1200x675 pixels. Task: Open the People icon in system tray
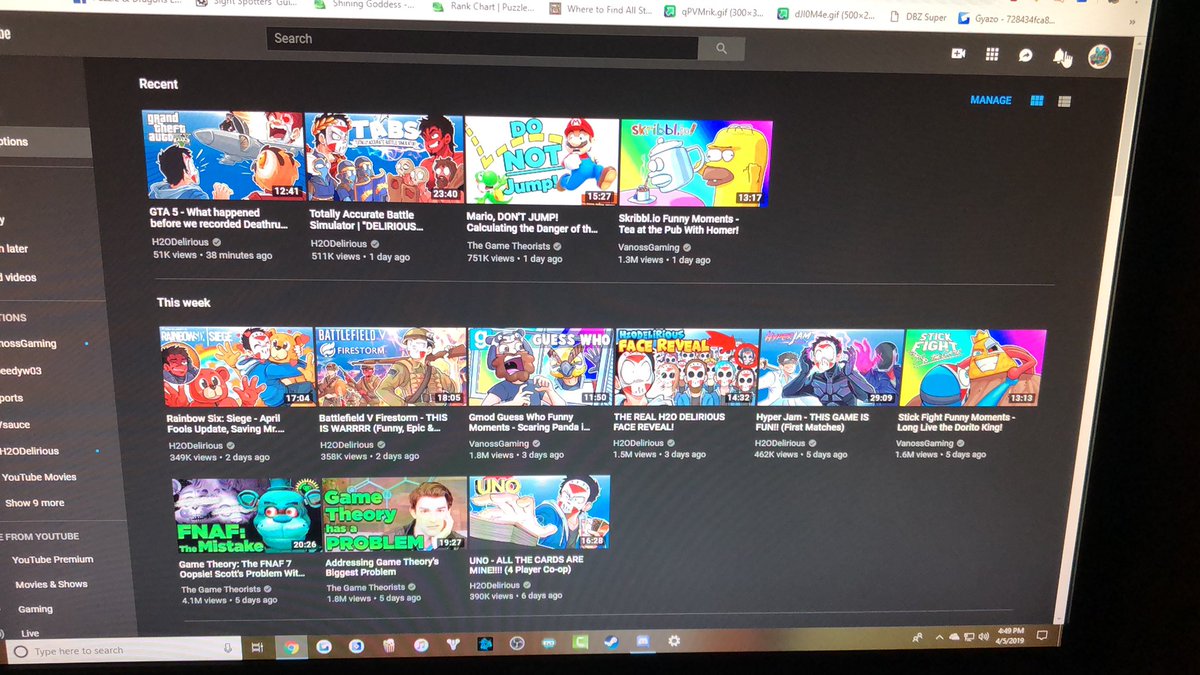(917, 637)
